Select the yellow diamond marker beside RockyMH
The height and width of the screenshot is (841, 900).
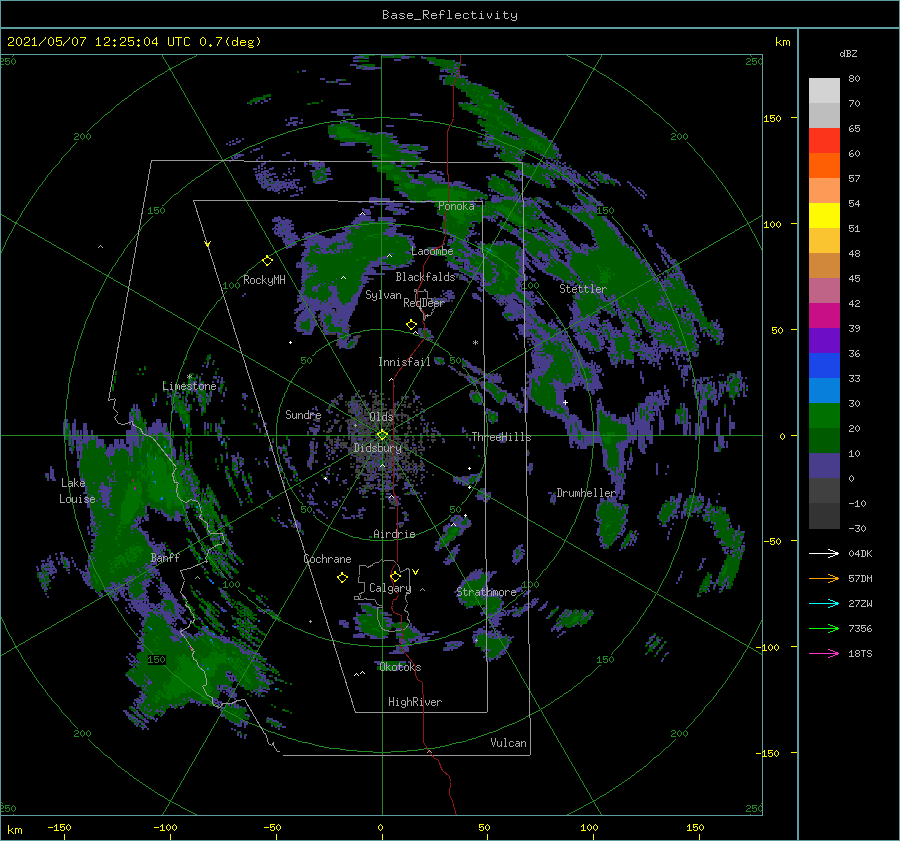click(267, 261)
